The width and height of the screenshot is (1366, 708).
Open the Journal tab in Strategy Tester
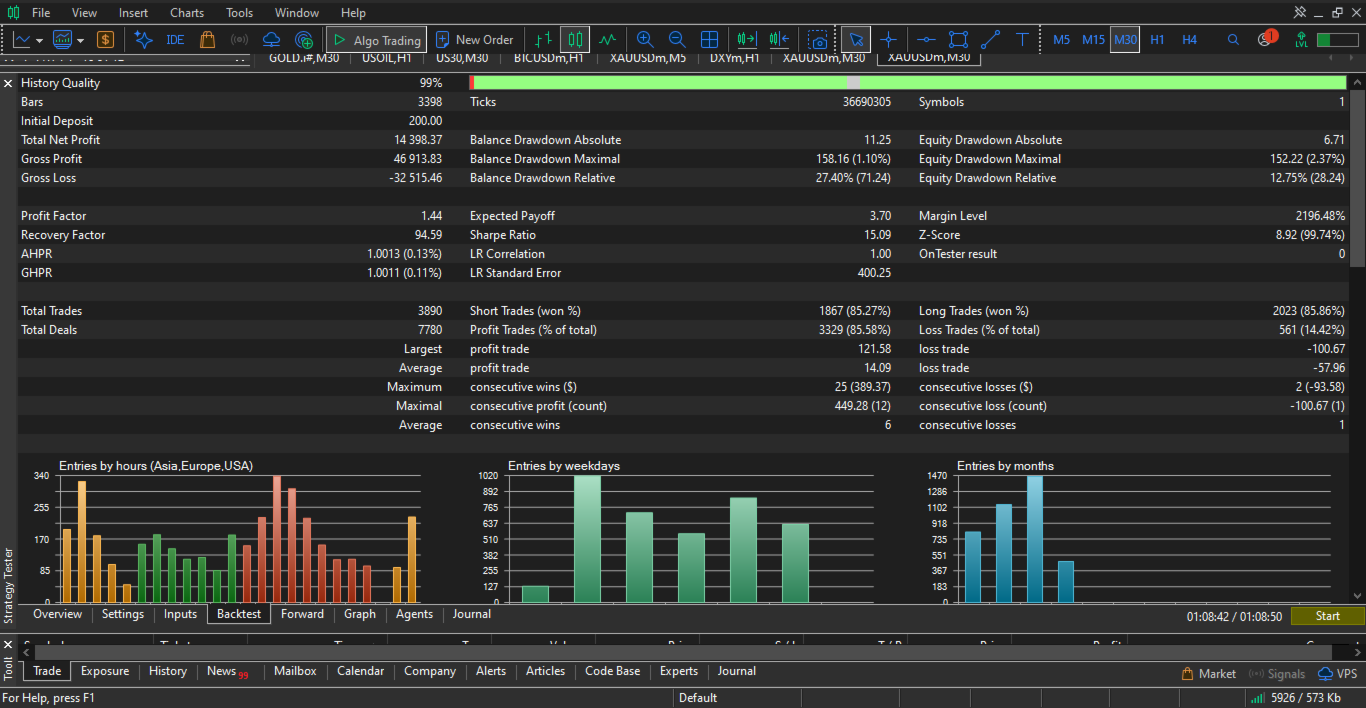pyautogui.click(x=472, y=614)
